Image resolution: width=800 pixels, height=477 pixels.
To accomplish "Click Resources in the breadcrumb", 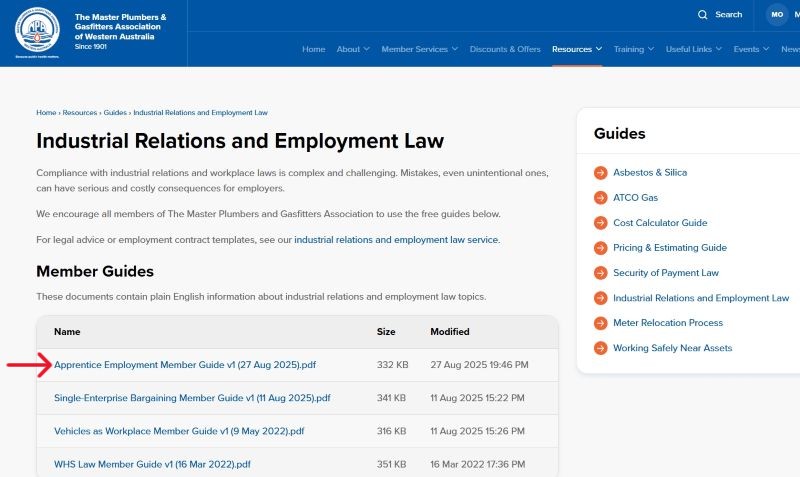I will pyautogui.click(x=80, y=113).
